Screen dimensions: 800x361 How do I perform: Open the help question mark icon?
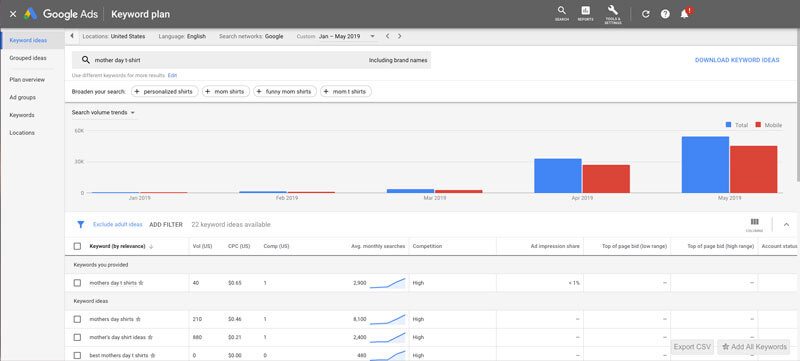pyautogui.click(x=665, y=14)
